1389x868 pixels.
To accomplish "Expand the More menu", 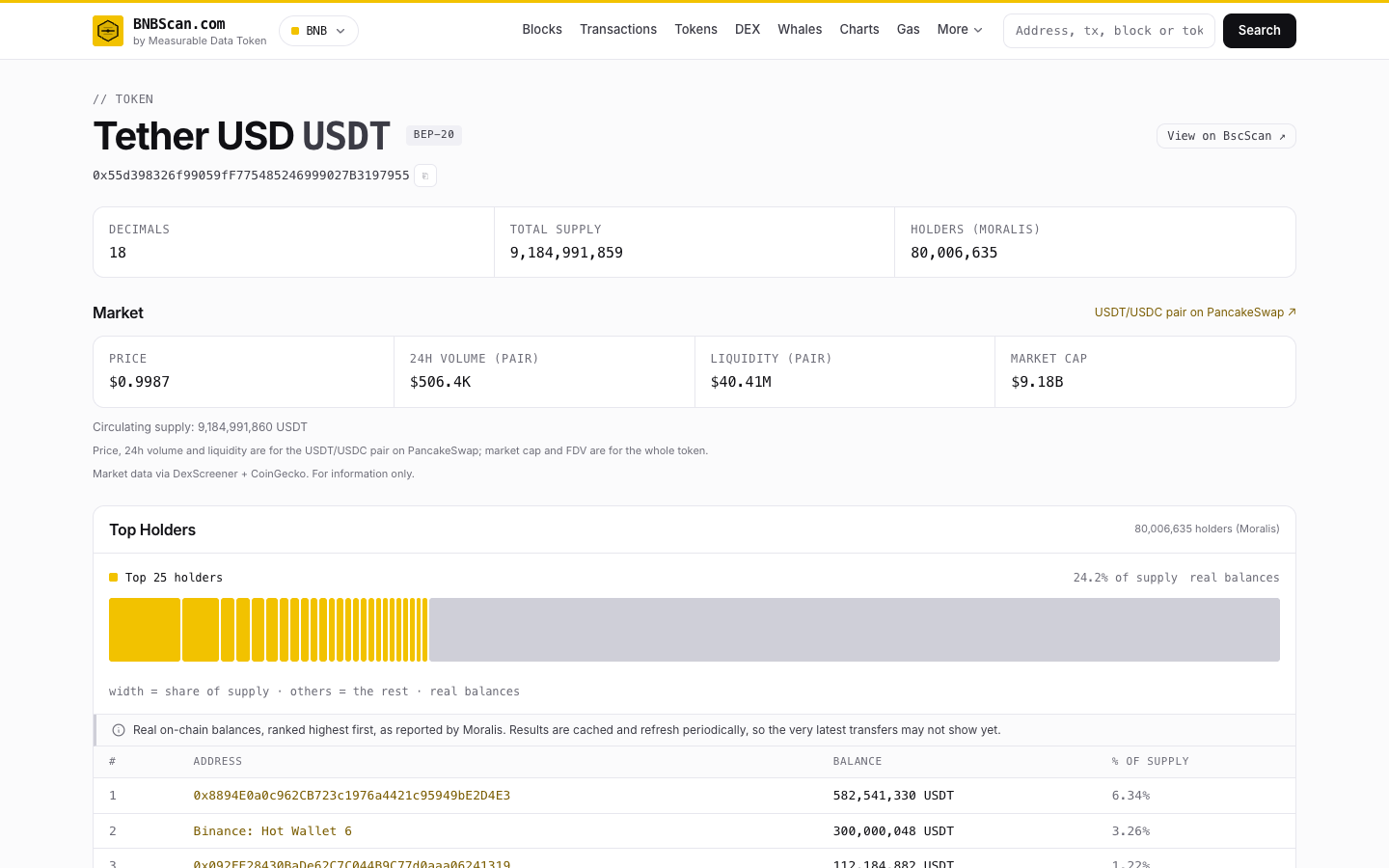I will (960, 30).
